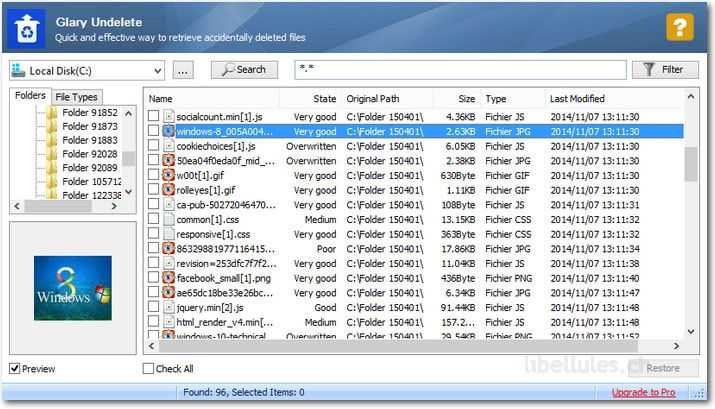
Task: Click the Glary Undelete recycle bin logo
Action: pyautogui.click(x=26, y=29)
